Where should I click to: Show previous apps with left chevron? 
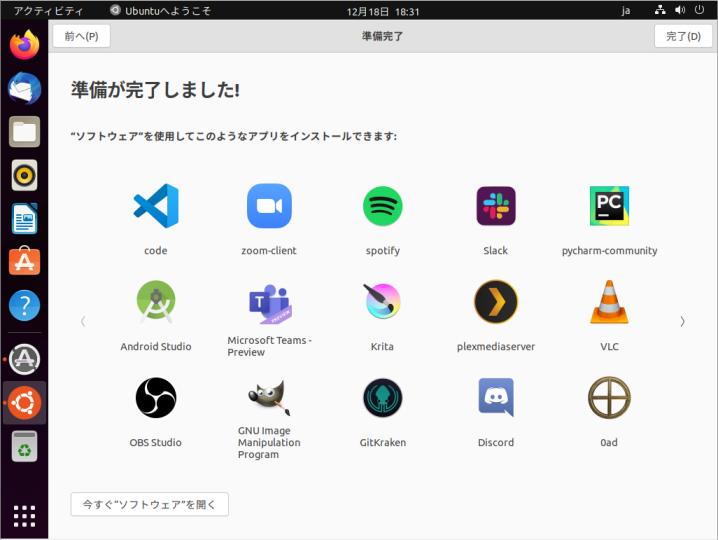pyautogui.click(x=83, y=322)
